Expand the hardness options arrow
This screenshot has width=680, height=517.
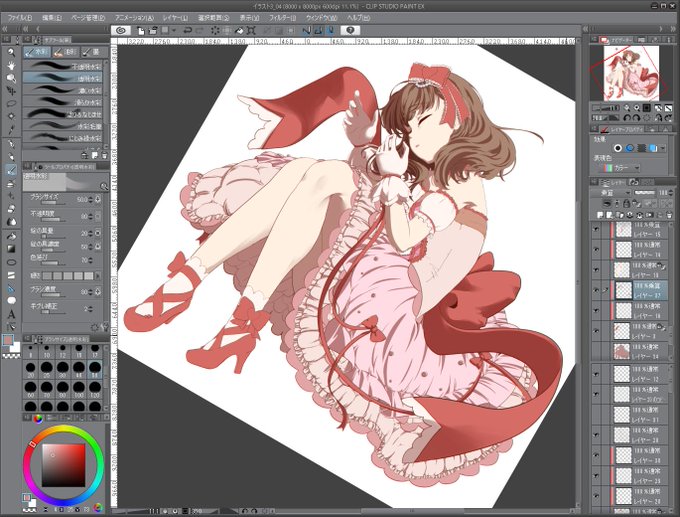coord(98,276)
